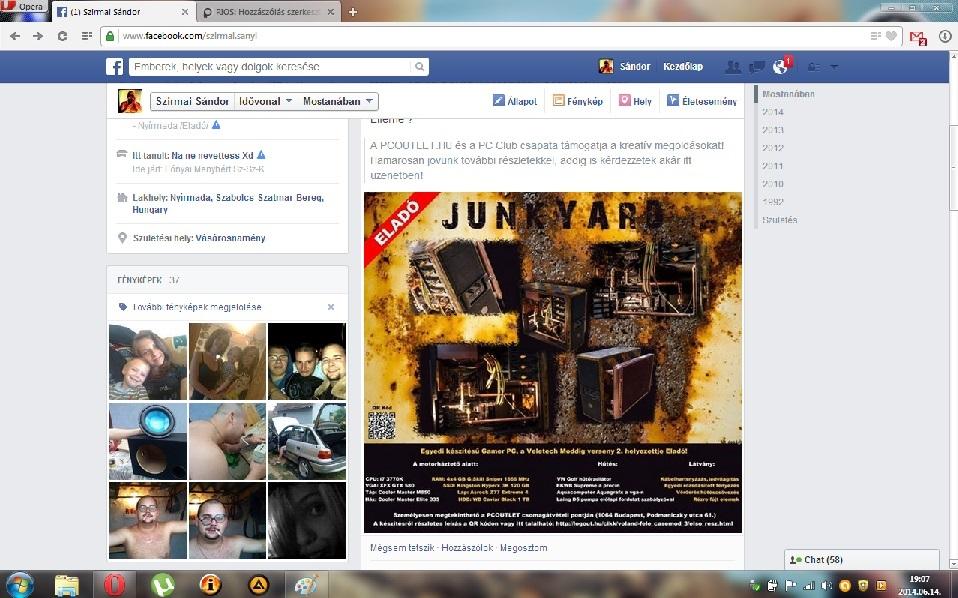Click Mégsem tetszik under the post
The height and width of the screenshot is (598, 958).
pyautogui.click(x=402, y=548)
